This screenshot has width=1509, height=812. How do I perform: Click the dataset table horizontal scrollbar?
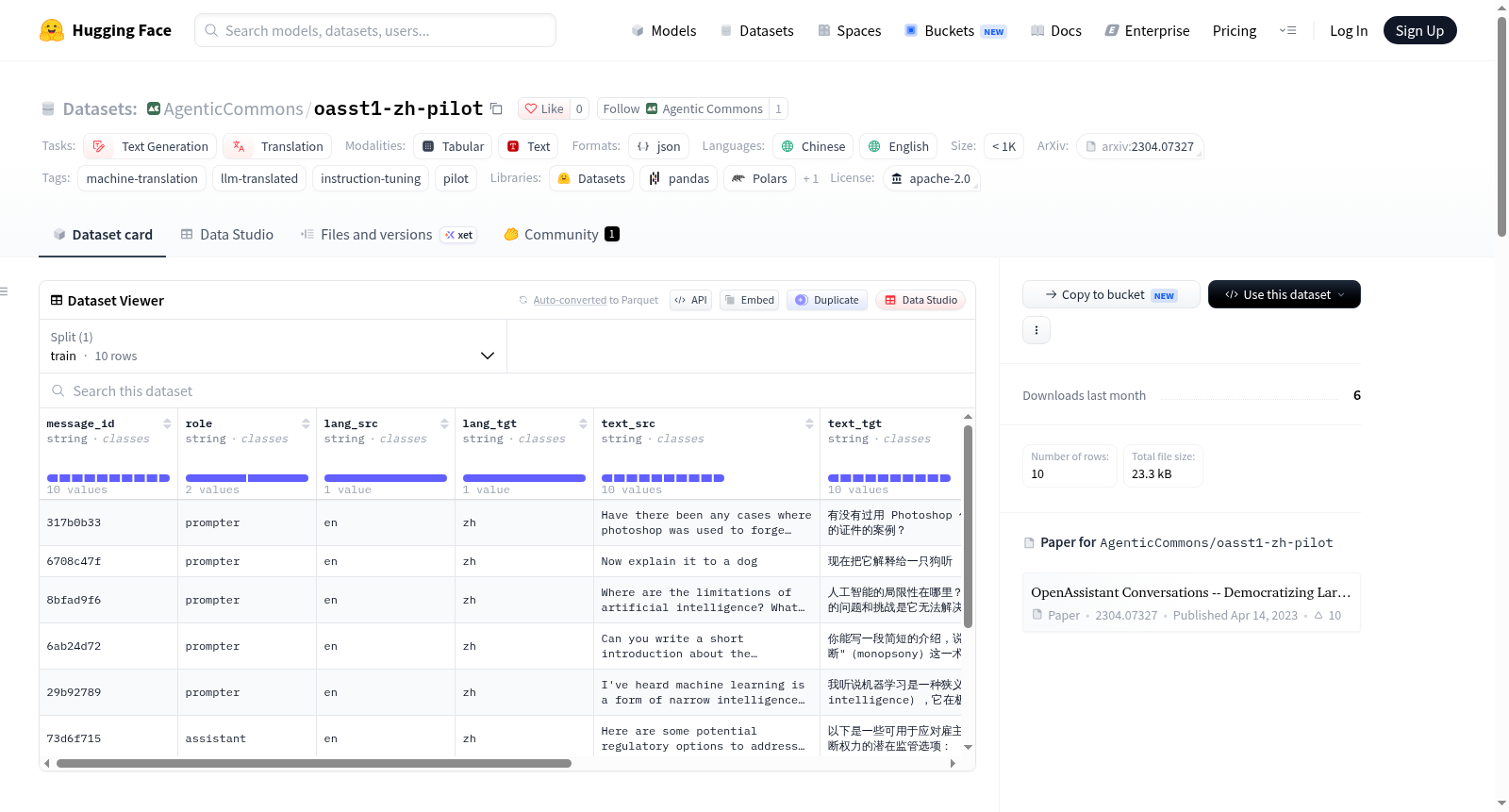point(314,764)
